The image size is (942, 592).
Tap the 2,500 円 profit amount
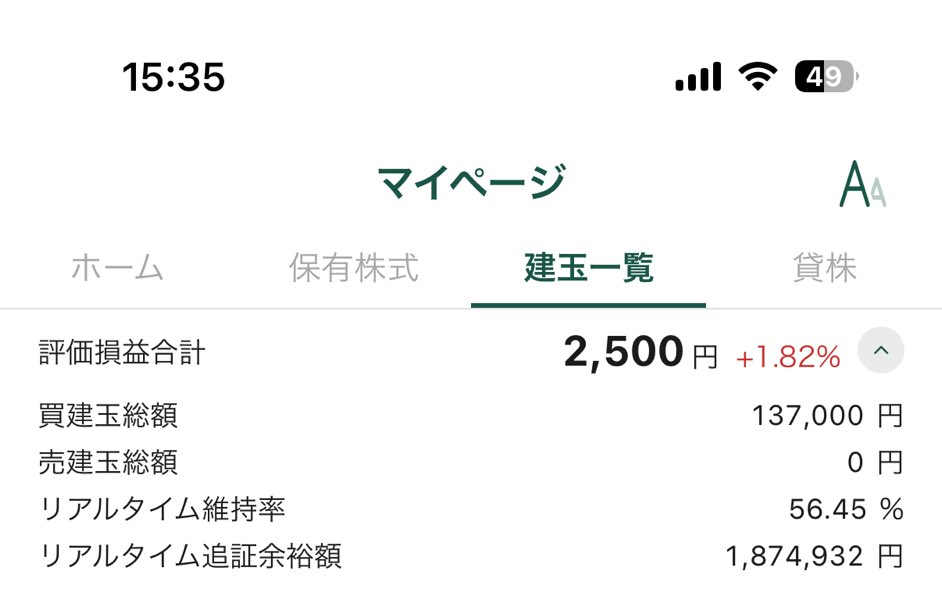(640, 353)
